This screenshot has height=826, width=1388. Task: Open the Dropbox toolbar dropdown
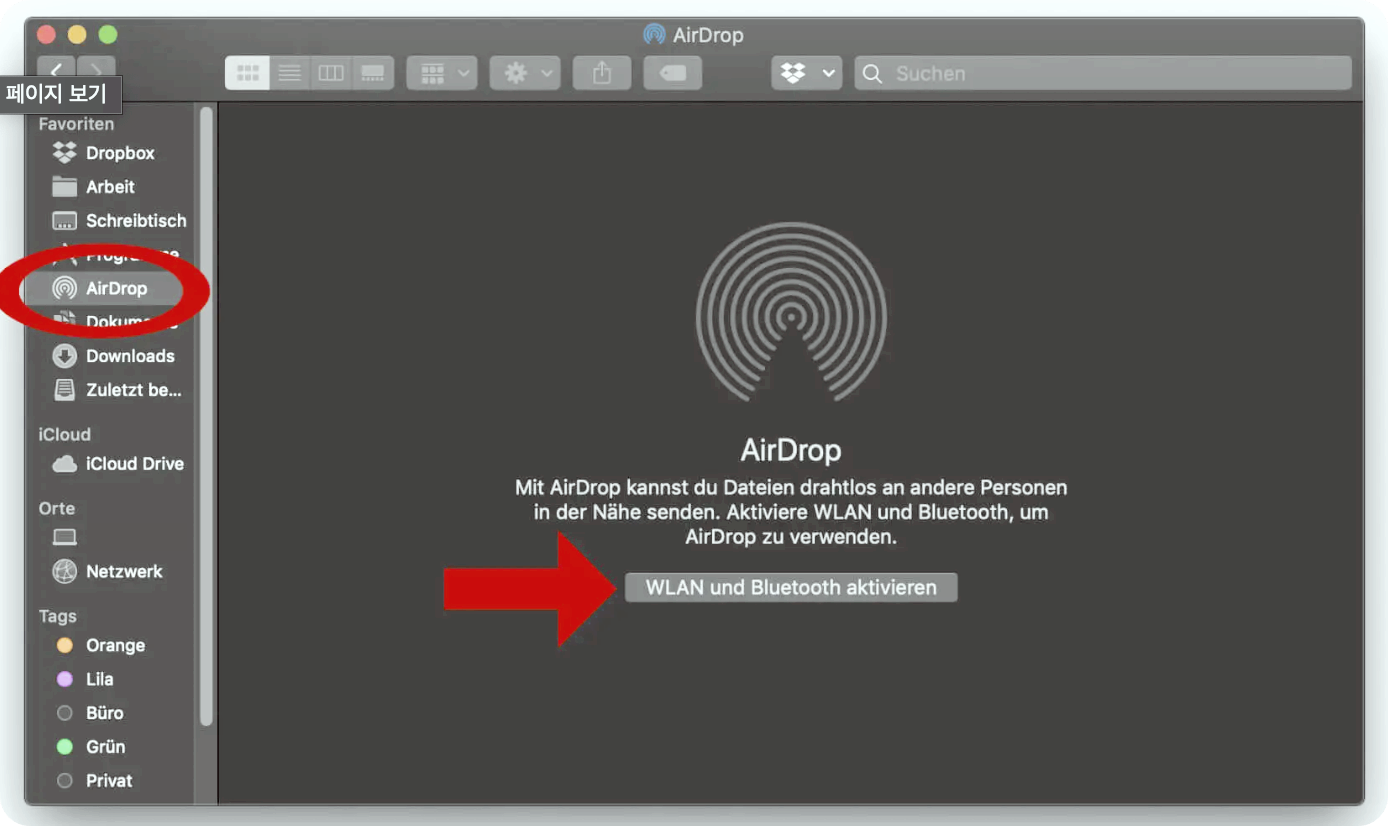pyautogui.click(x=807, y=73)
